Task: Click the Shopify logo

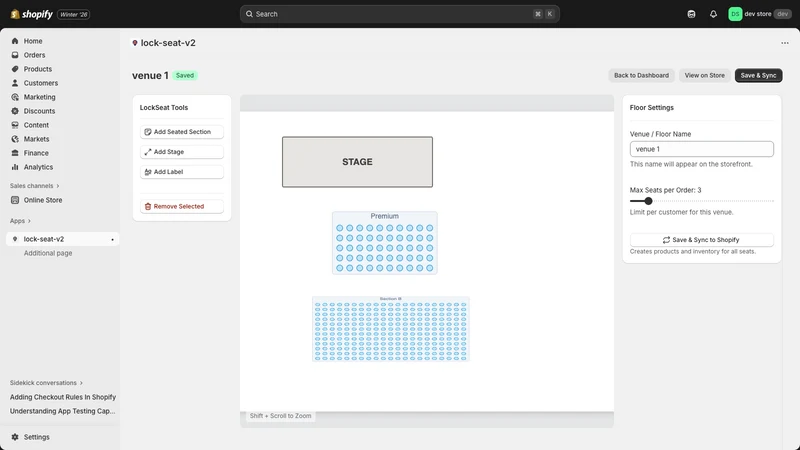Action: 31,14
